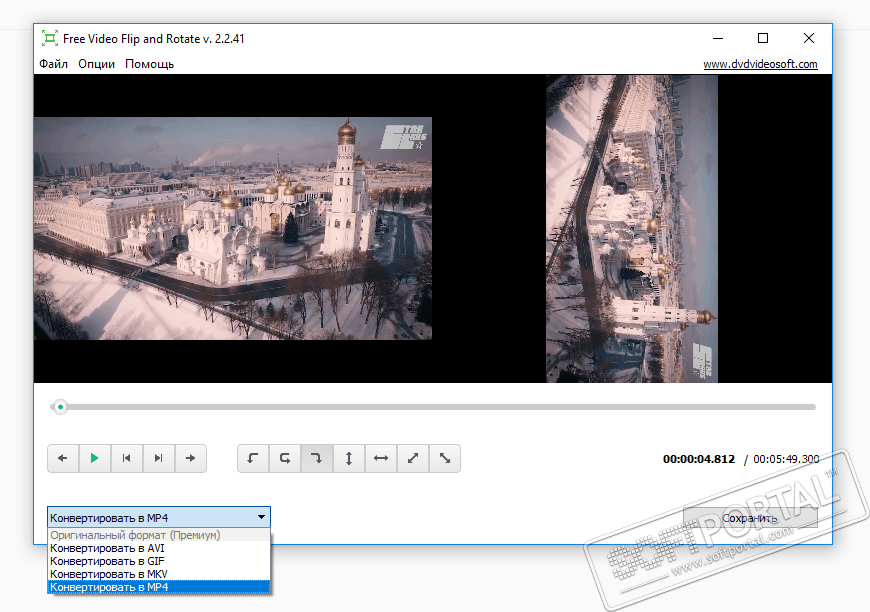Open the Помощь menu
870x612 pixels.
tap(149, 64)
